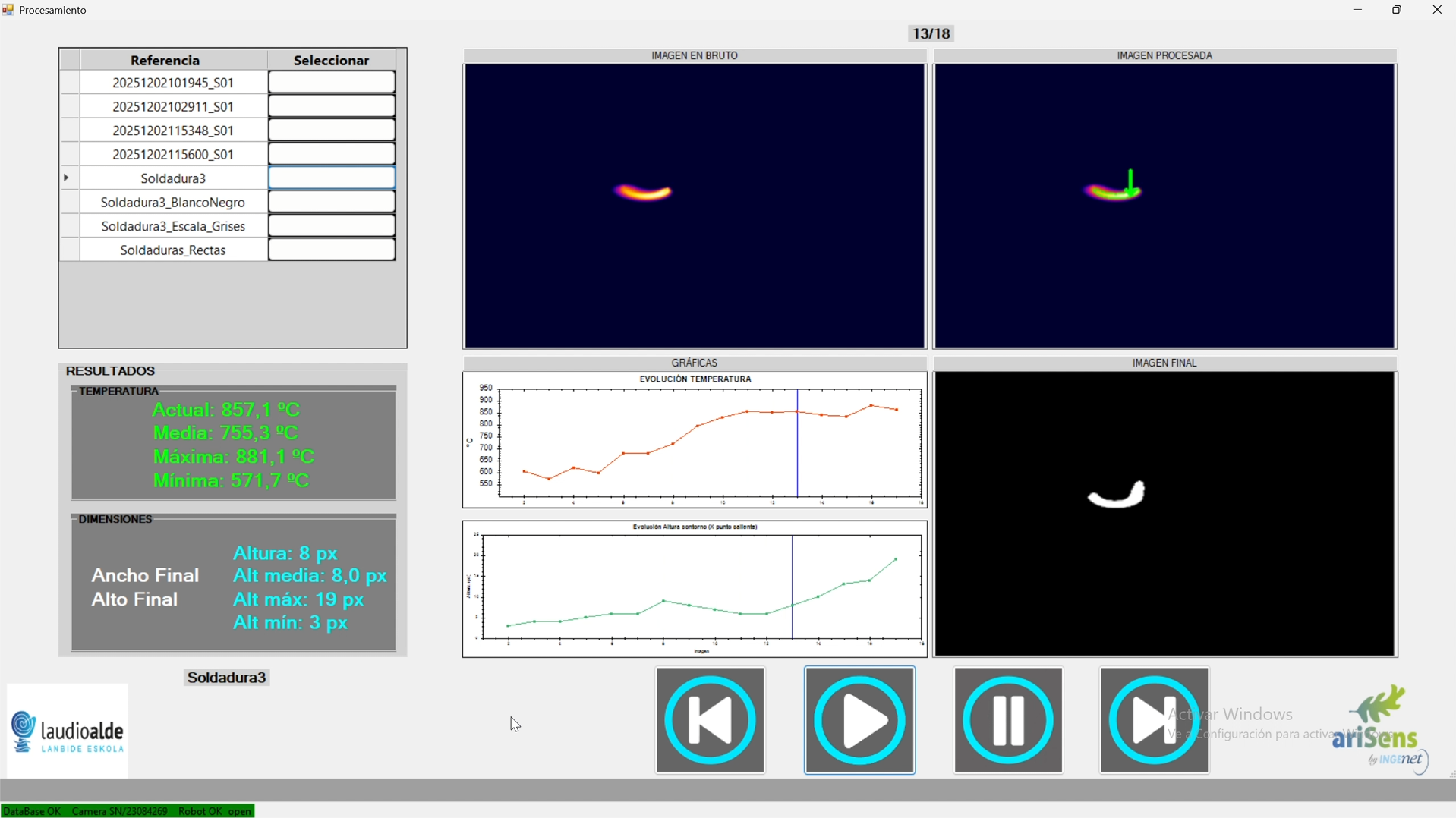Click the Mínima: 571,7 ºC value
The image size is (1456, 818).
(232, 481)
